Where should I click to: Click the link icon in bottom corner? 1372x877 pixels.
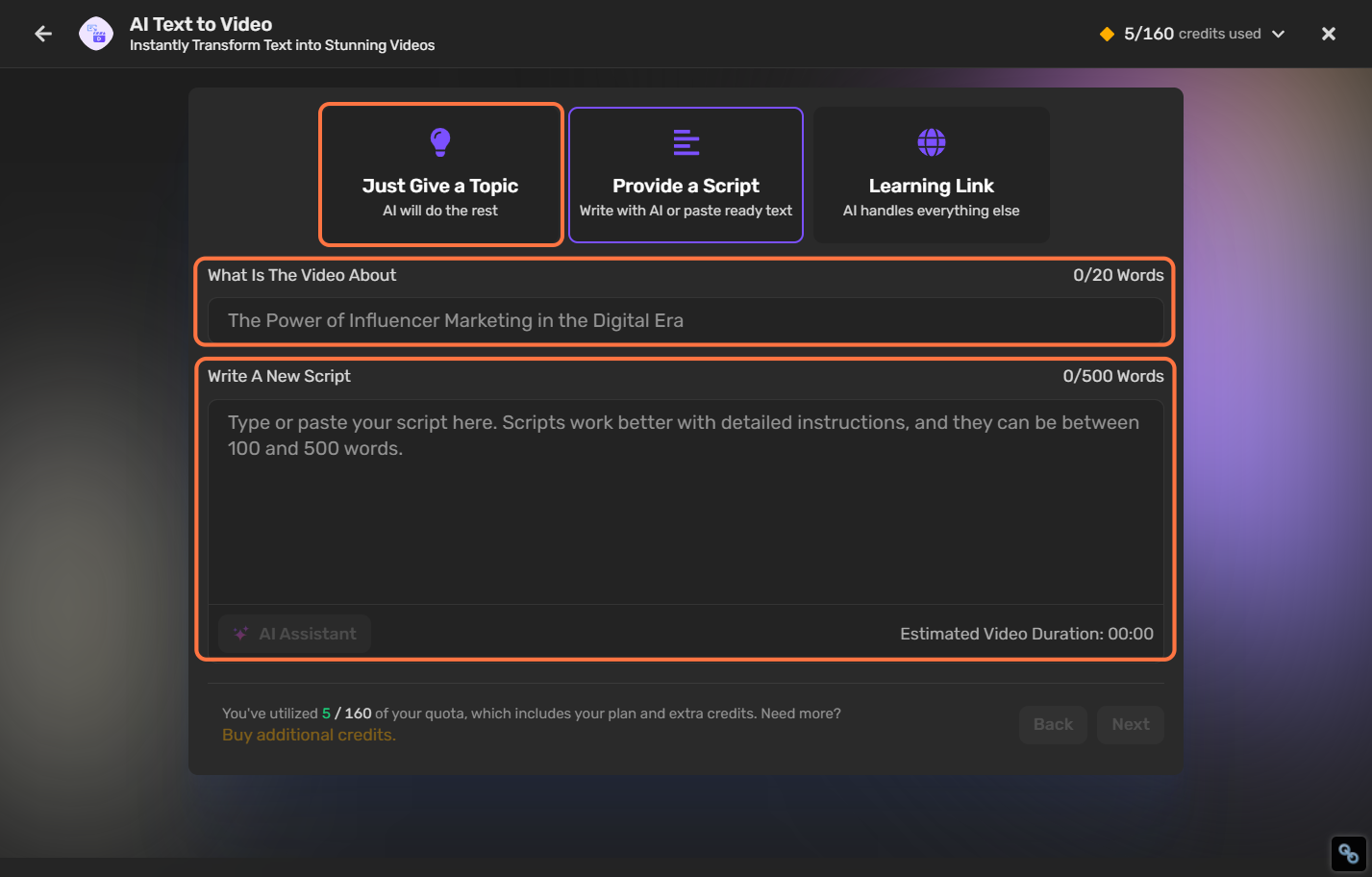(x=1348, y=853)
